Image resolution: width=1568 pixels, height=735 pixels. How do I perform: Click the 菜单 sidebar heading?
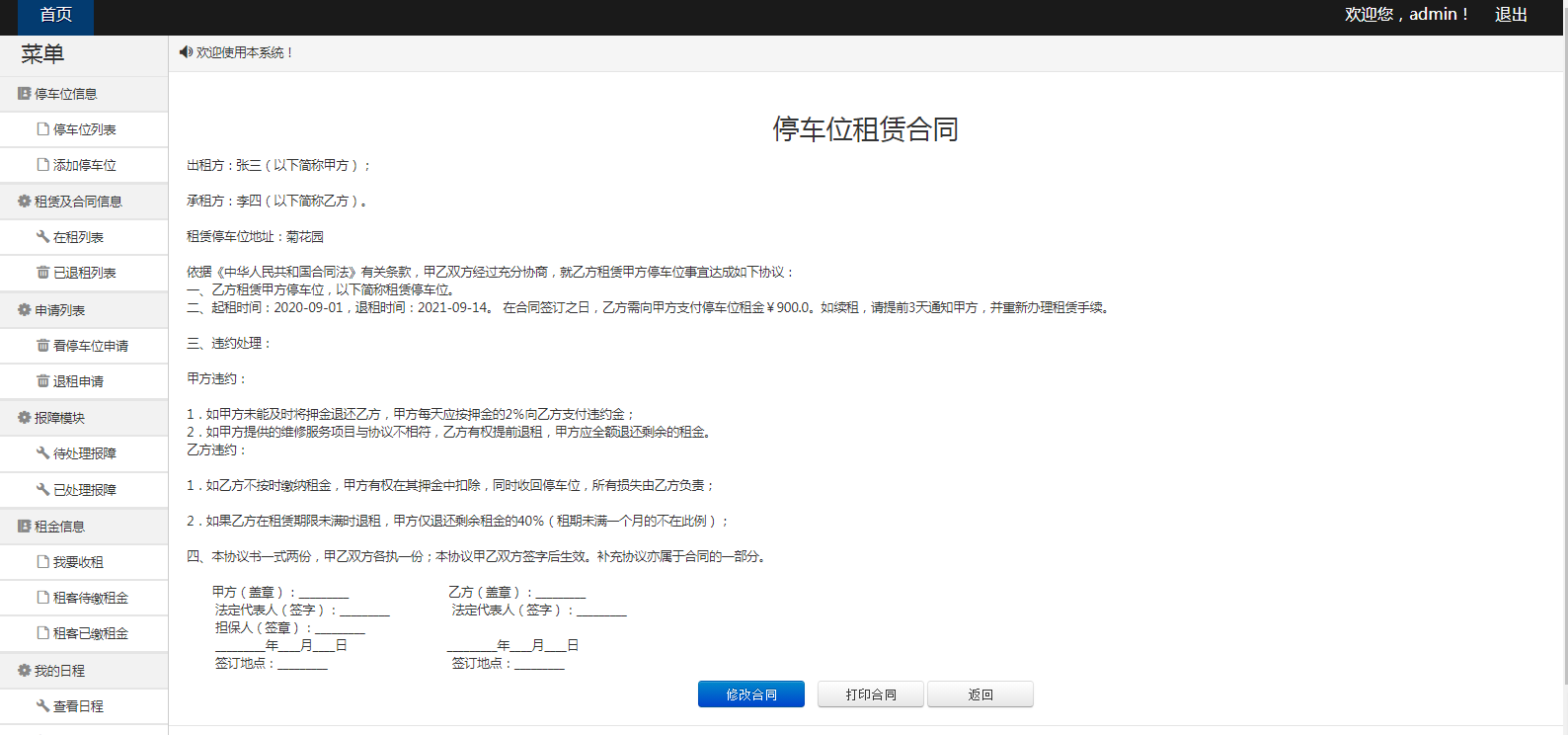[42, 54]
